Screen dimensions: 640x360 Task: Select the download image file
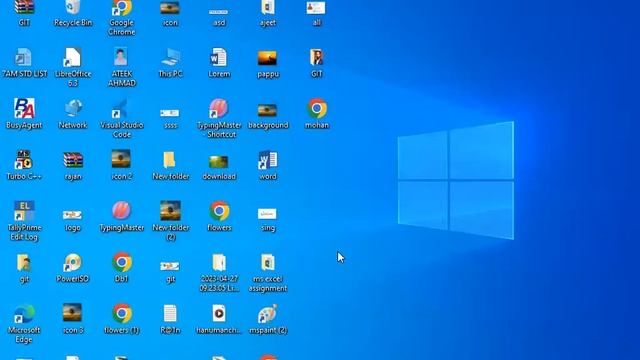[219, 168]
